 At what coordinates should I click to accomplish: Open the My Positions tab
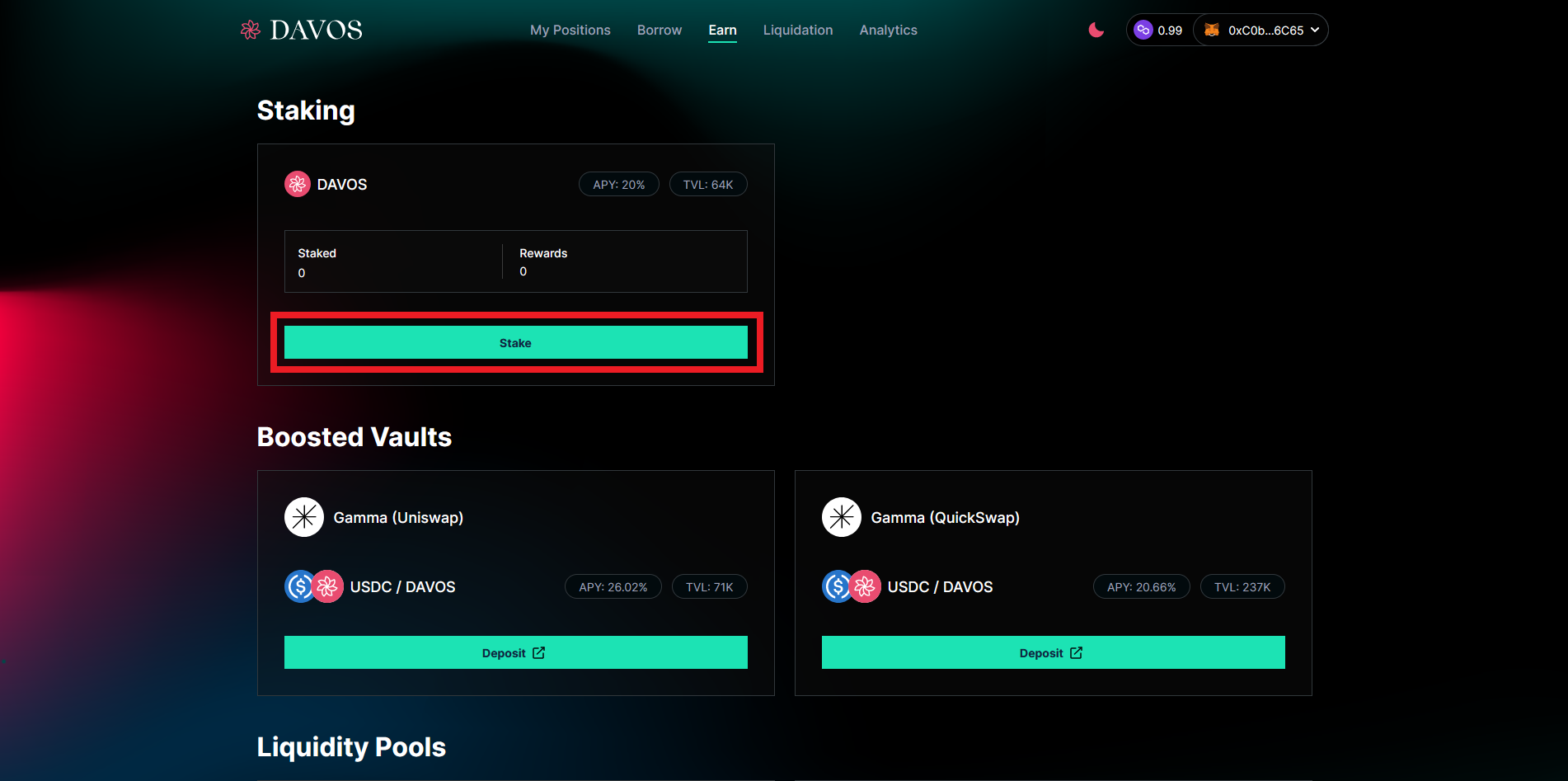[x=570, y=31]
